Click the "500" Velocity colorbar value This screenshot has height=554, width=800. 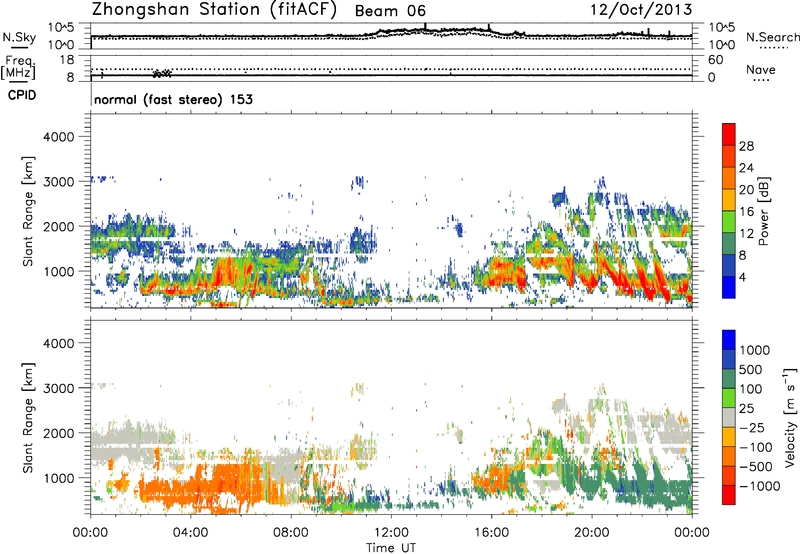click(751, 369)
